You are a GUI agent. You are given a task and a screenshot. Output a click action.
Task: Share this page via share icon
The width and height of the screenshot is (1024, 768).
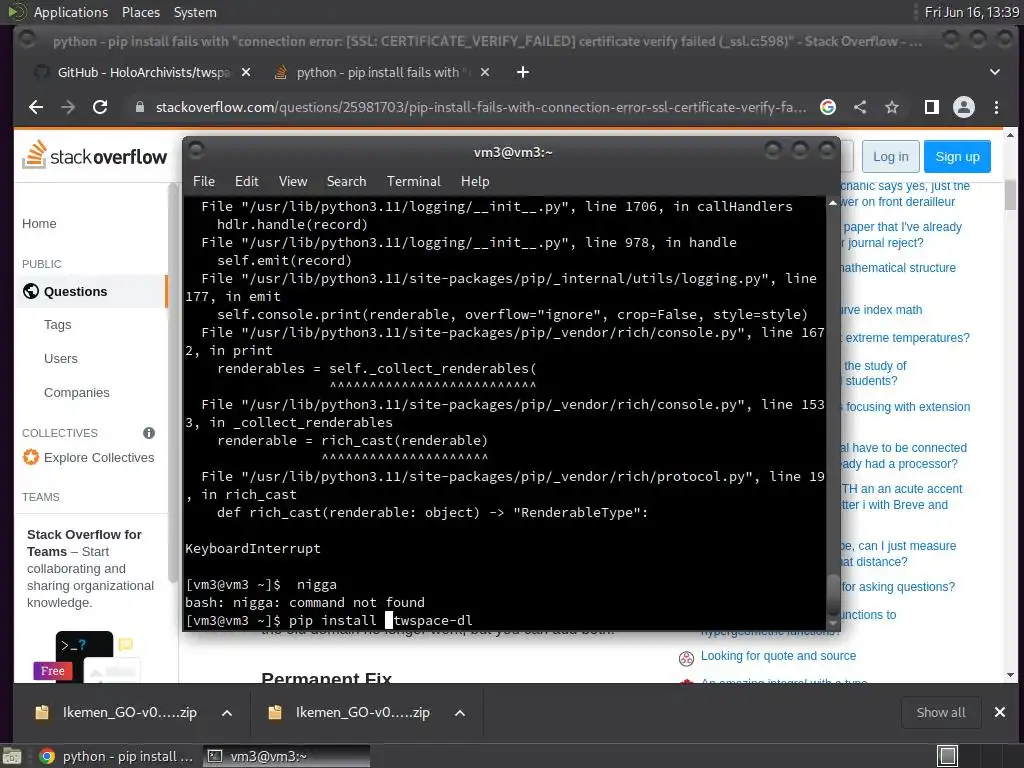point(860,107)
